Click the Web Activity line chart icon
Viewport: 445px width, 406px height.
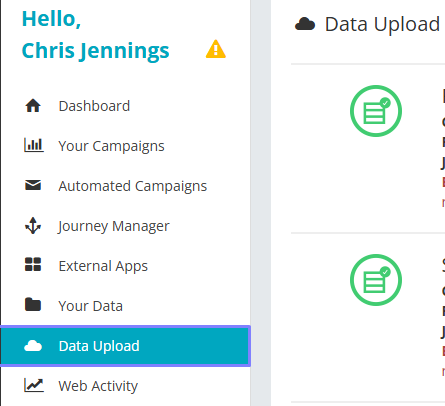point(34,385)
